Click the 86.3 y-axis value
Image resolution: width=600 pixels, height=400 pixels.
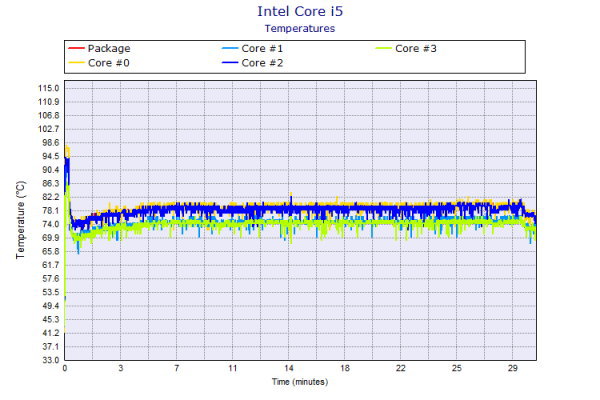[51, 183]
